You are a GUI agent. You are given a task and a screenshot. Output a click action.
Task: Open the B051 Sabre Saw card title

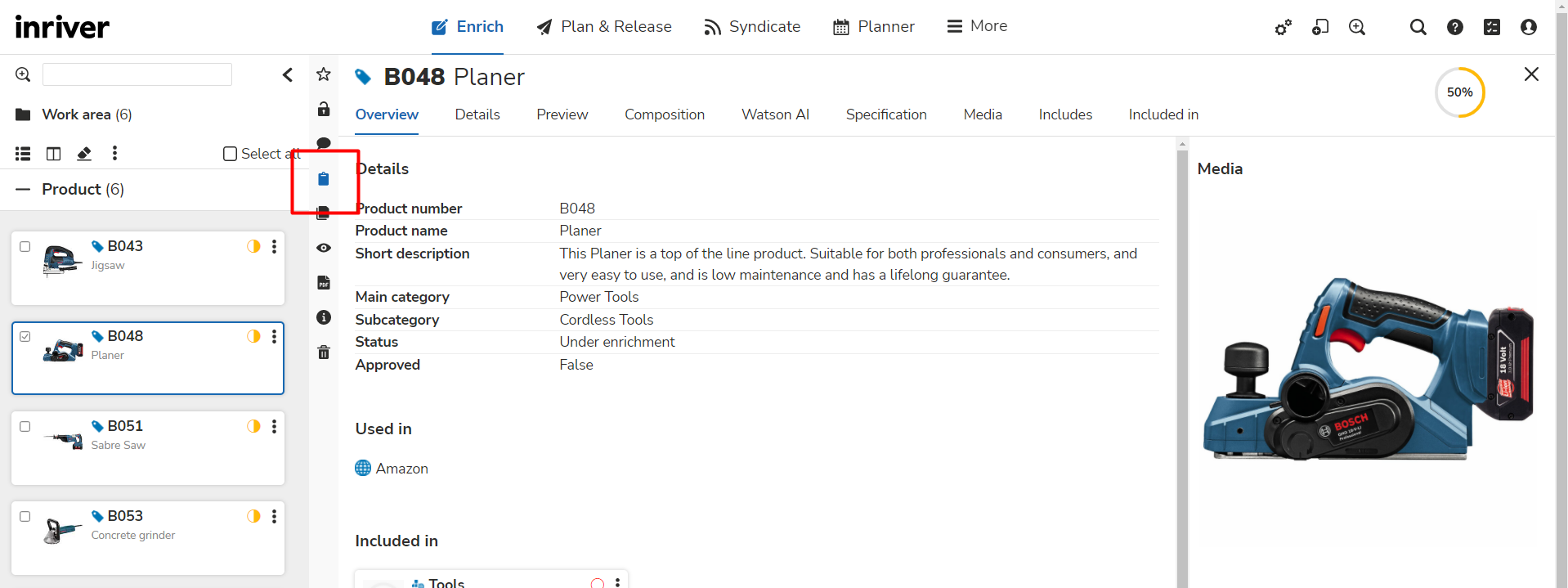[125, 426]
